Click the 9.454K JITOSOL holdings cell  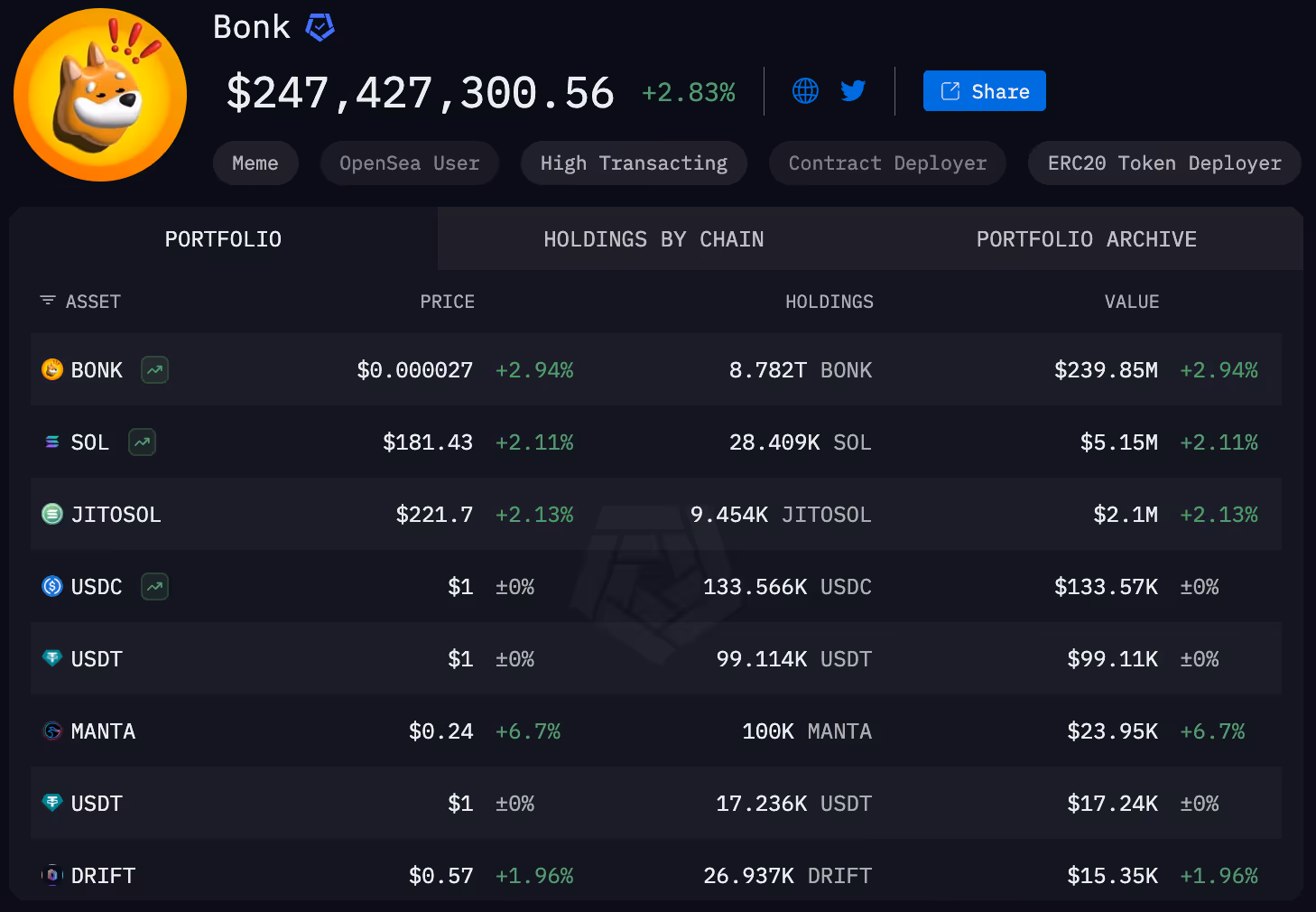click(x=781, y=515)
